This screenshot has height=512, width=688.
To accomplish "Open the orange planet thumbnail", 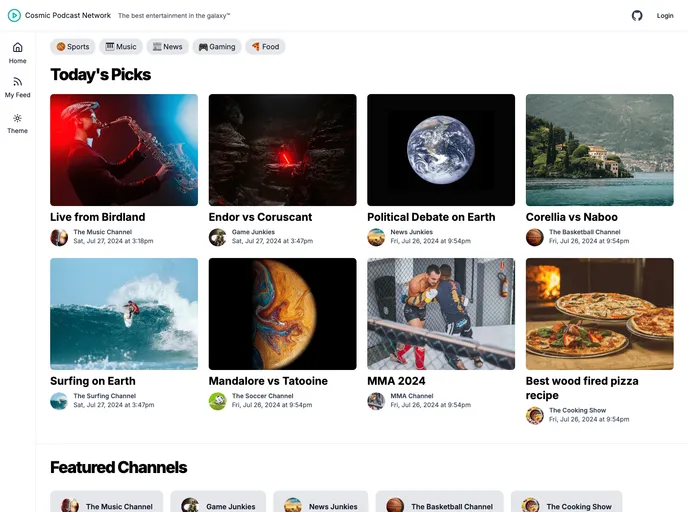I will click(x=283, y=314).
